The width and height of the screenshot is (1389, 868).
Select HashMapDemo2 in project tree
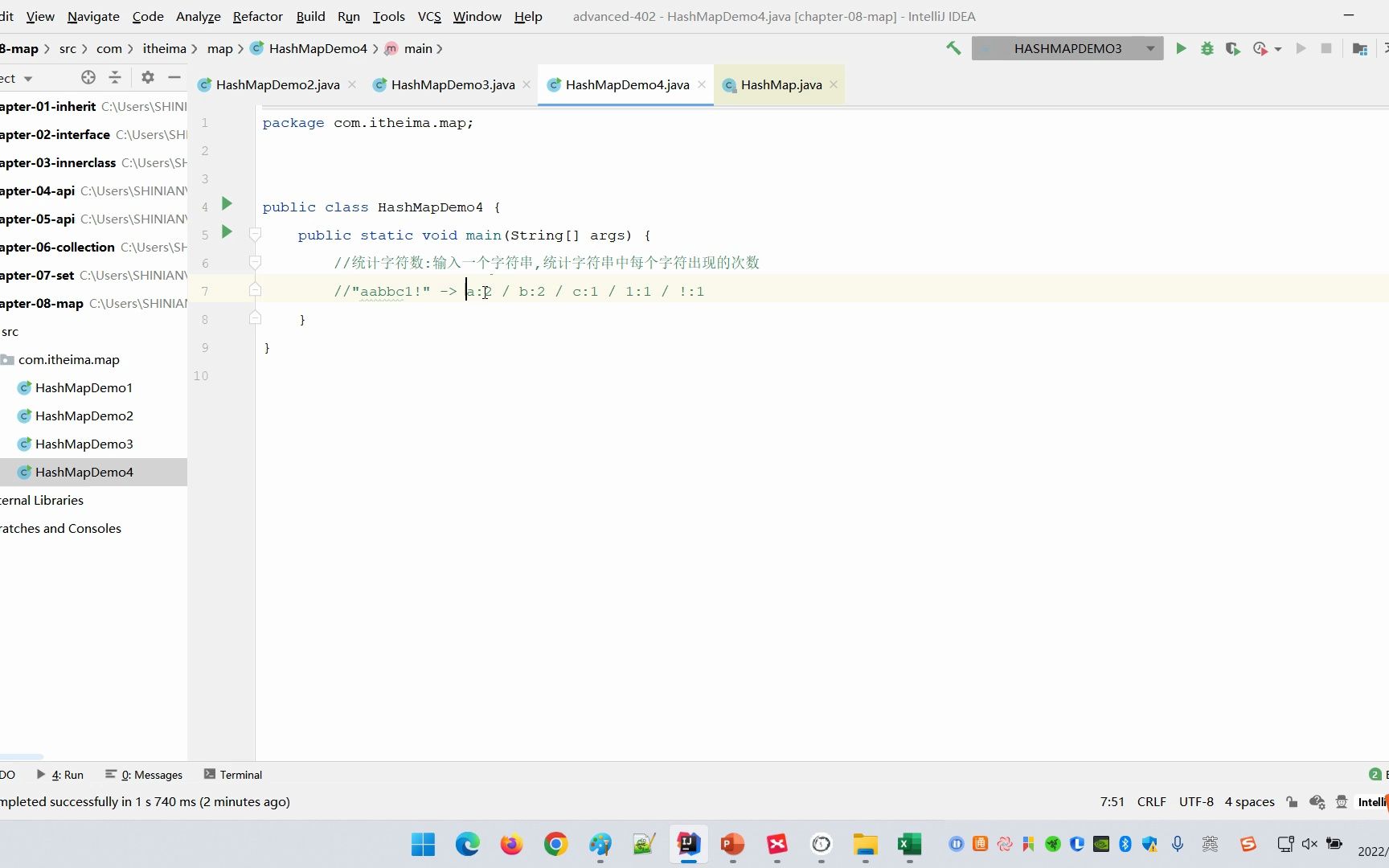tap(84, 416)
